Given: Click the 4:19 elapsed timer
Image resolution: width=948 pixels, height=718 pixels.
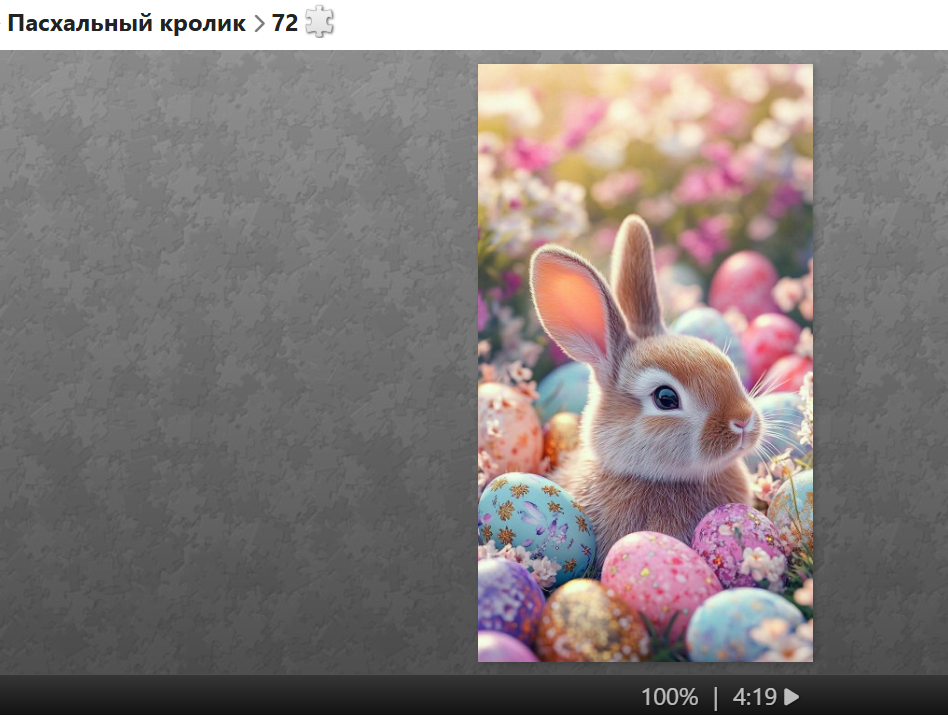Looking at the screenshot, I should (x=755, y=697).
